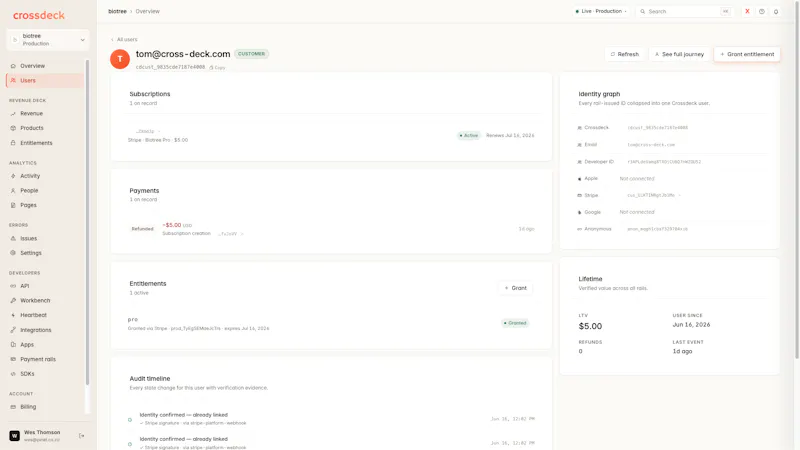This screenshot has height=450, width=800.
Task: Expand the Stripe subscription ID chevron
Action: [x=159, y=132]
